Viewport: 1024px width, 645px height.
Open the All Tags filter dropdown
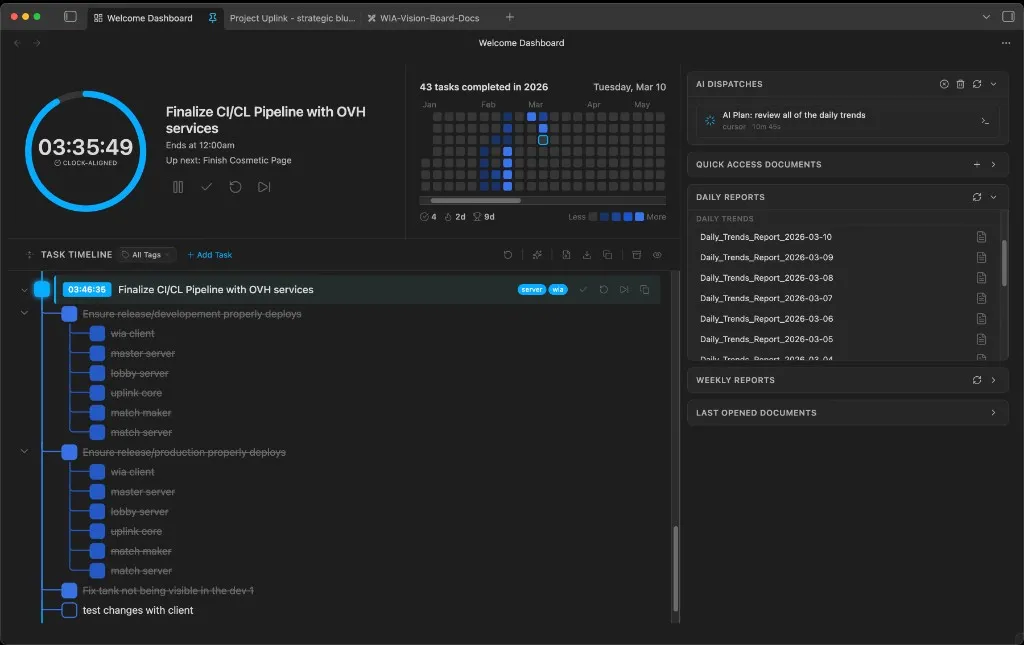[147, 255]
